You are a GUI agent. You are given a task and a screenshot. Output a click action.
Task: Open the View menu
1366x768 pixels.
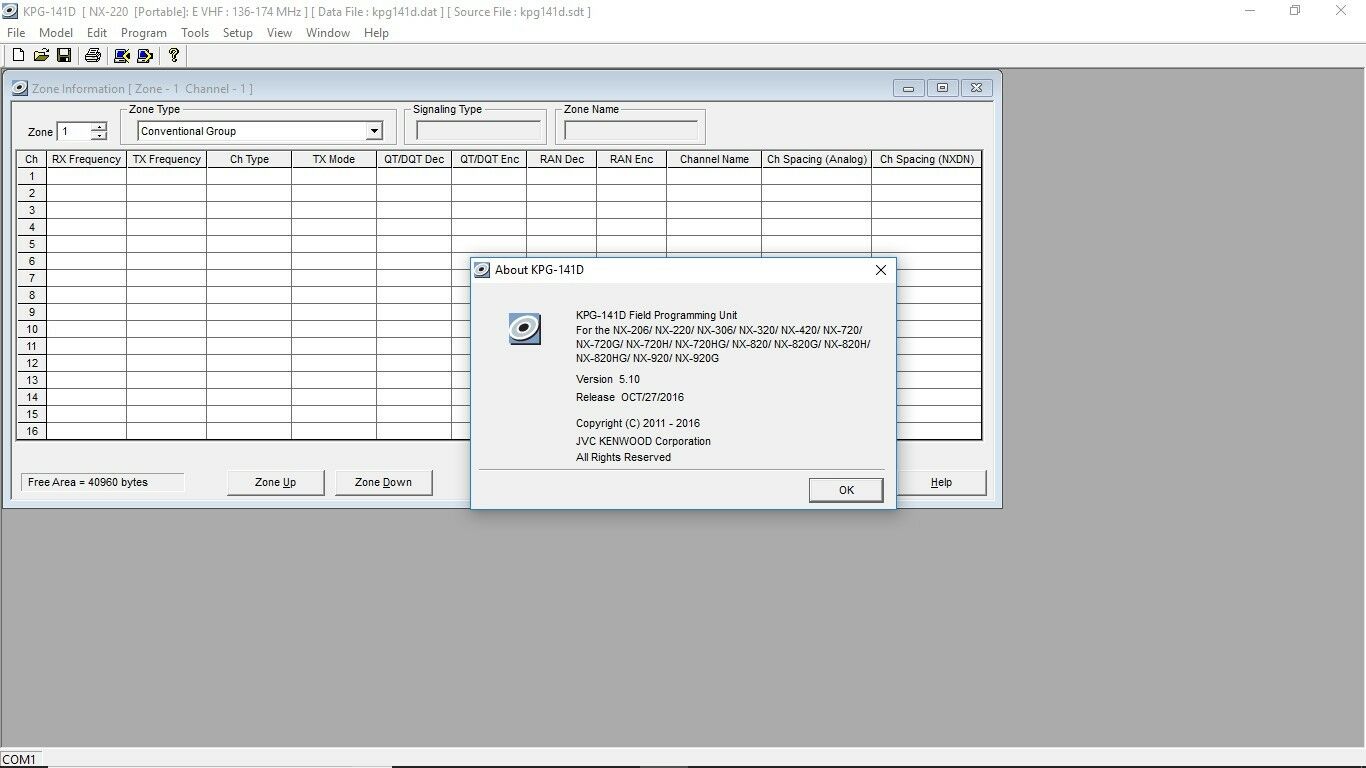[x=279, y=33]
